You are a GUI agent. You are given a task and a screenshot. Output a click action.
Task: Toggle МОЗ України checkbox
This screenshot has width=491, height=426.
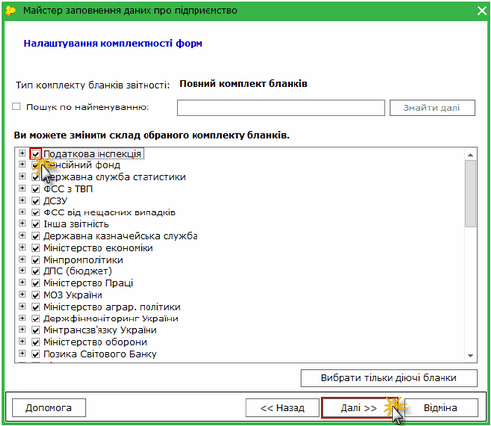36,295
